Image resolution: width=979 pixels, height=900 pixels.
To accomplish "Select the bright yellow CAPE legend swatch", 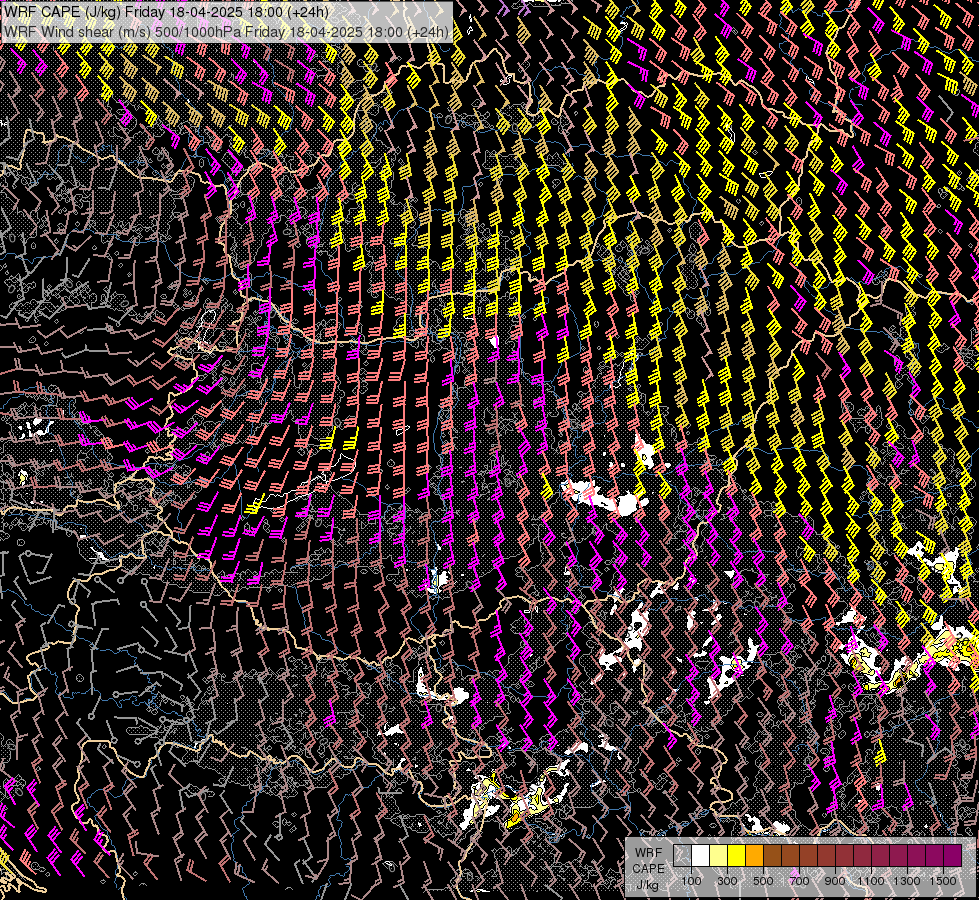I will point(737,855).
